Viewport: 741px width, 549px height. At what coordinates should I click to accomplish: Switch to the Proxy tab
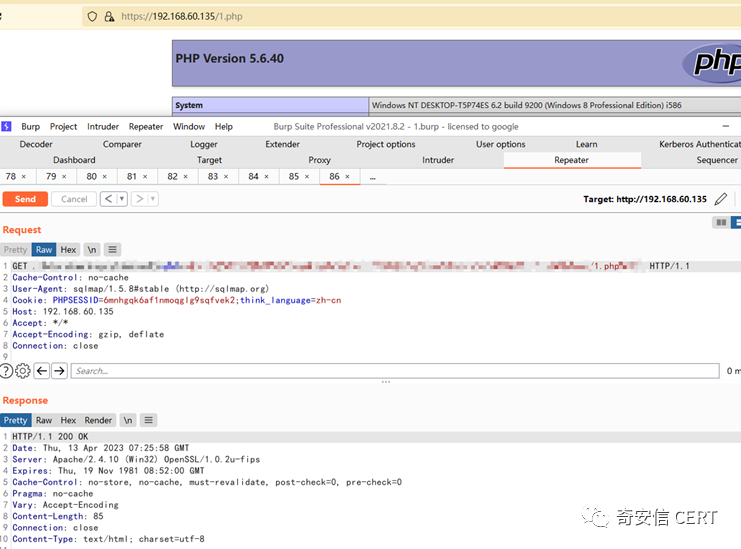319,160
